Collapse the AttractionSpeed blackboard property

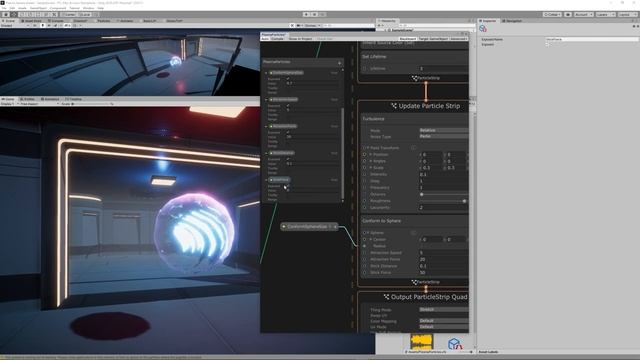267,100
